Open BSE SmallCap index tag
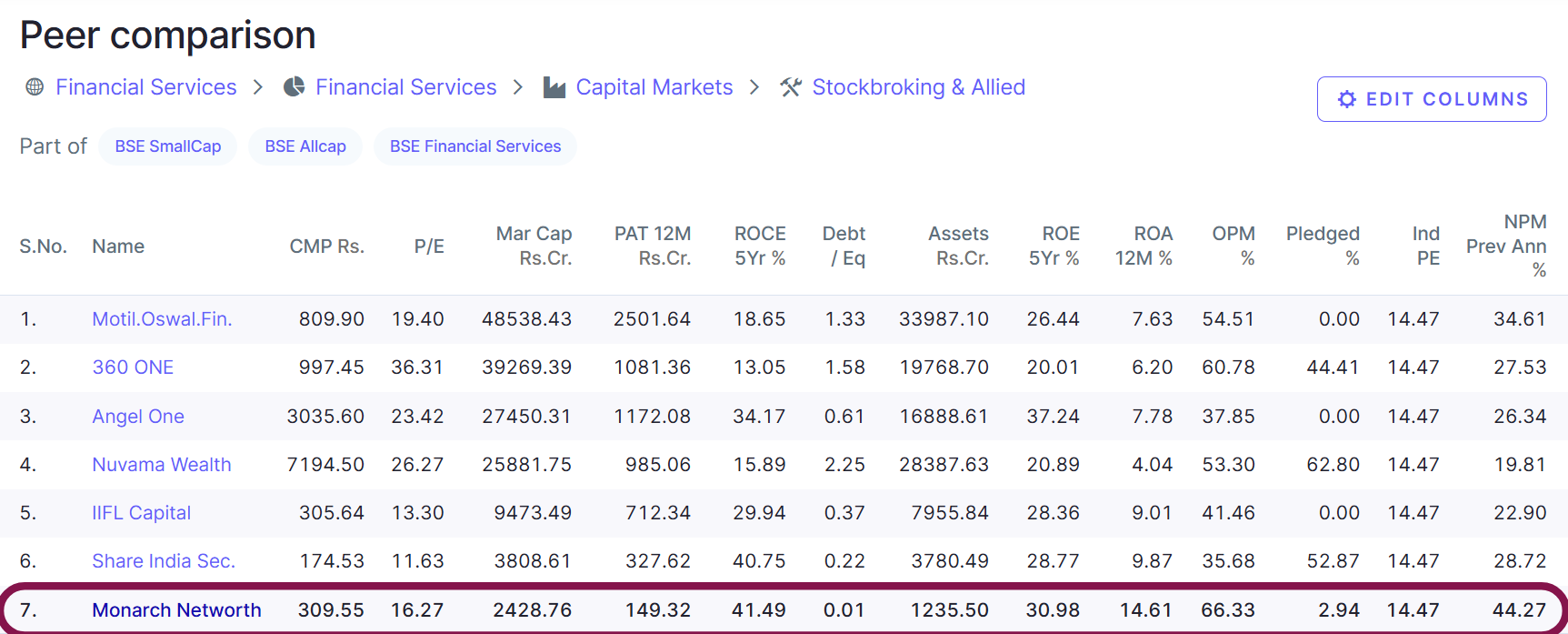The image size is (1568, 634). [168, 146]
